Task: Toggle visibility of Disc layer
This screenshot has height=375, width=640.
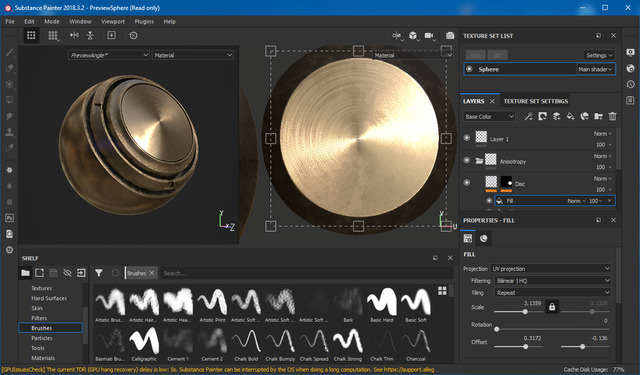Action: point(467,182)
